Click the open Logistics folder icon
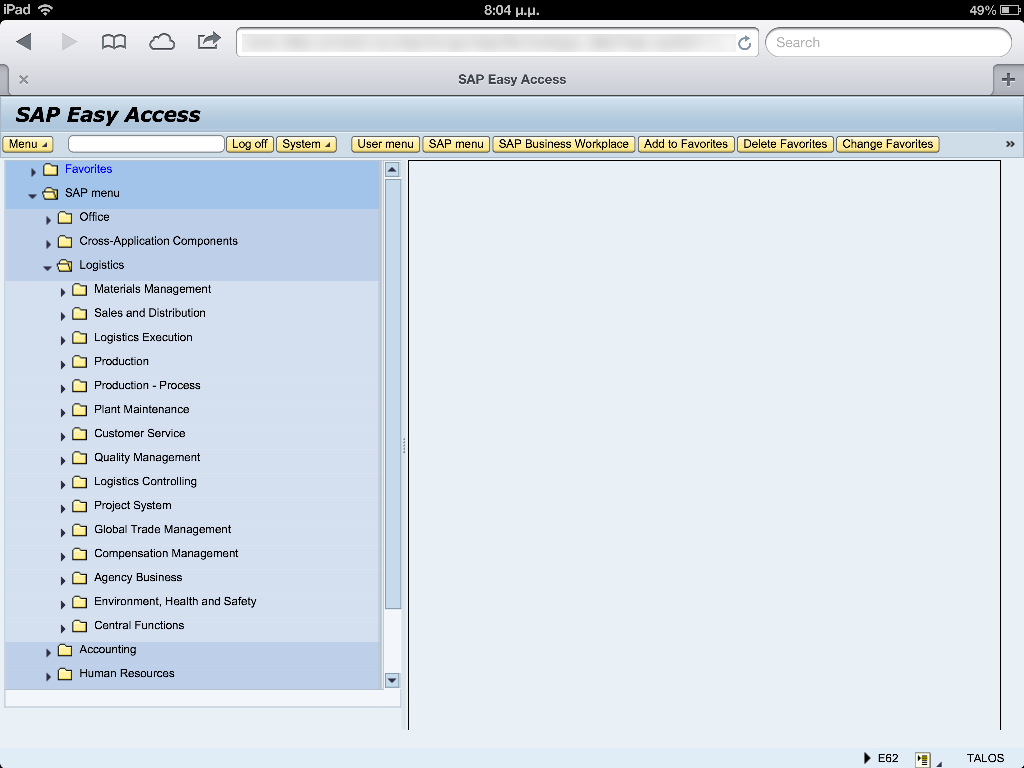This screenshot has width=1024, height=768. 65,265
